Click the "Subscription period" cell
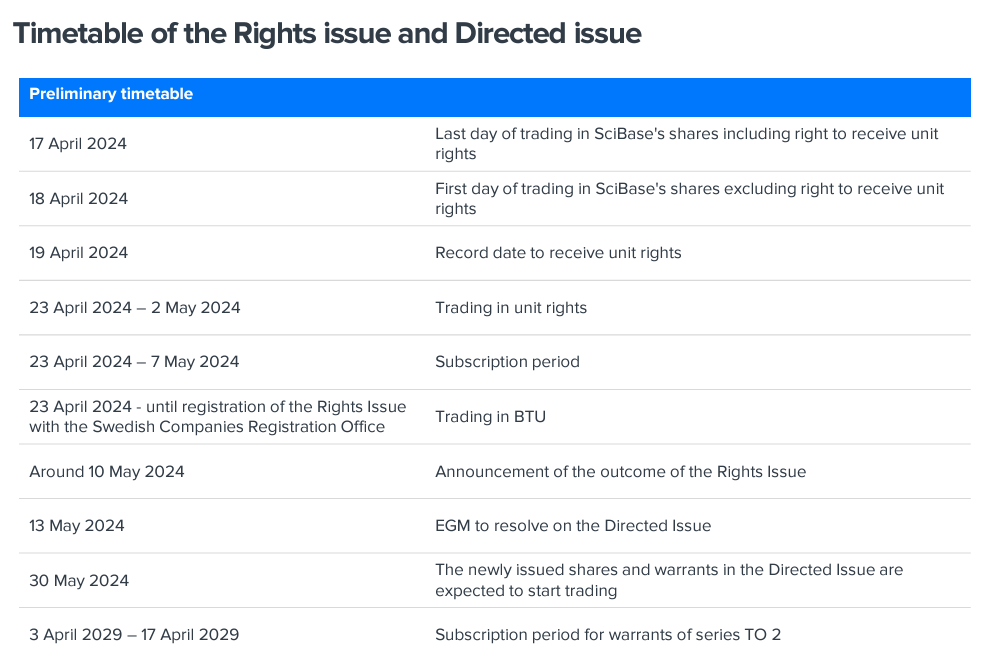993x663 pixels. 507,362
